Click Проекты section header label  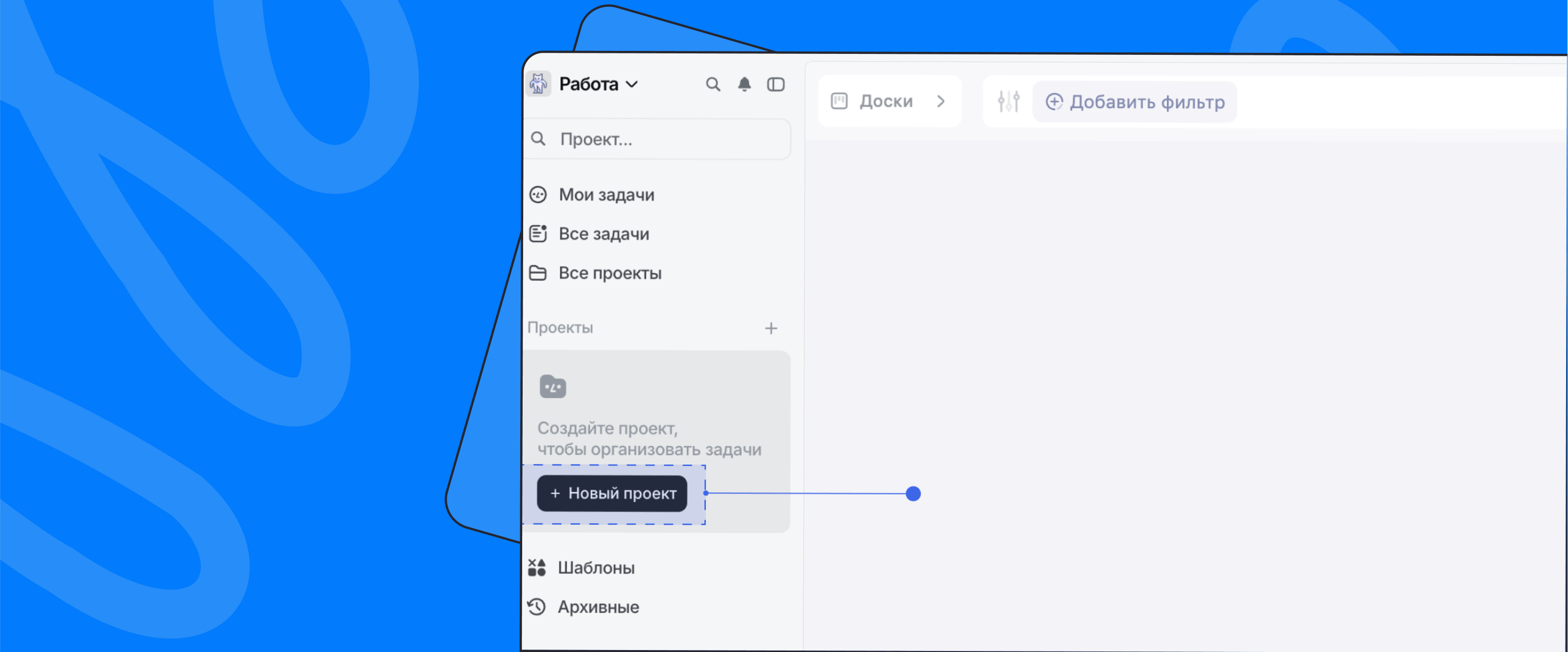coord(560,328)
